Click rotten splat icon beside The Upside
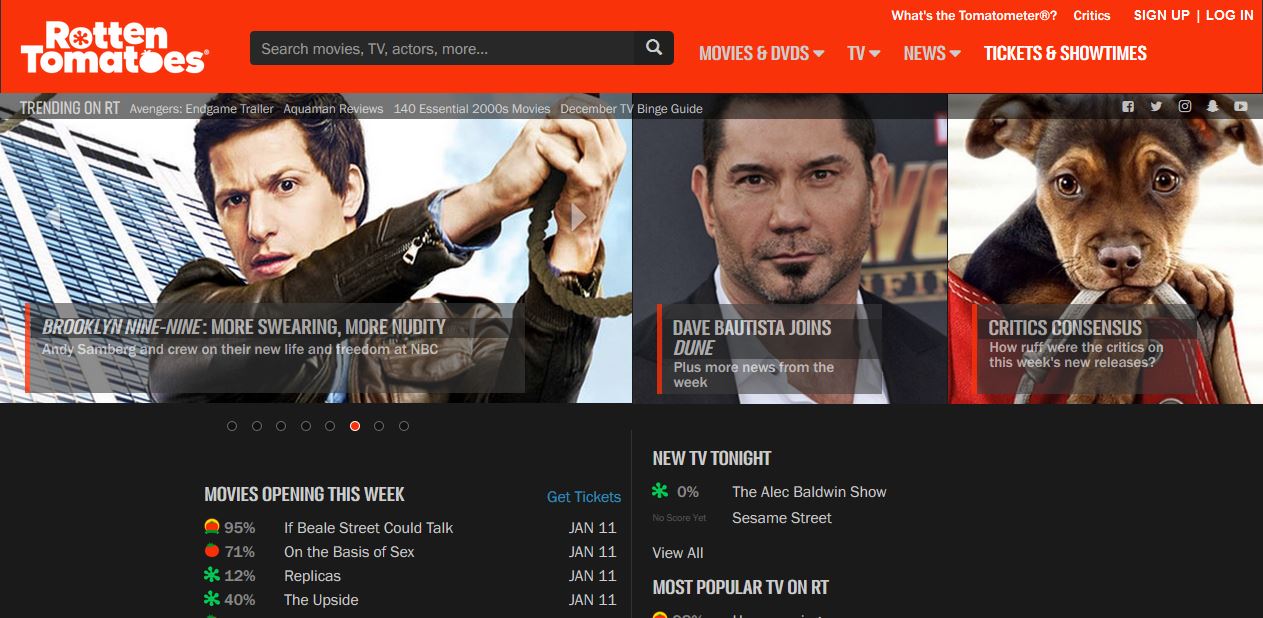The width and height of the screenshot is (1263, 618). (211, 599)
